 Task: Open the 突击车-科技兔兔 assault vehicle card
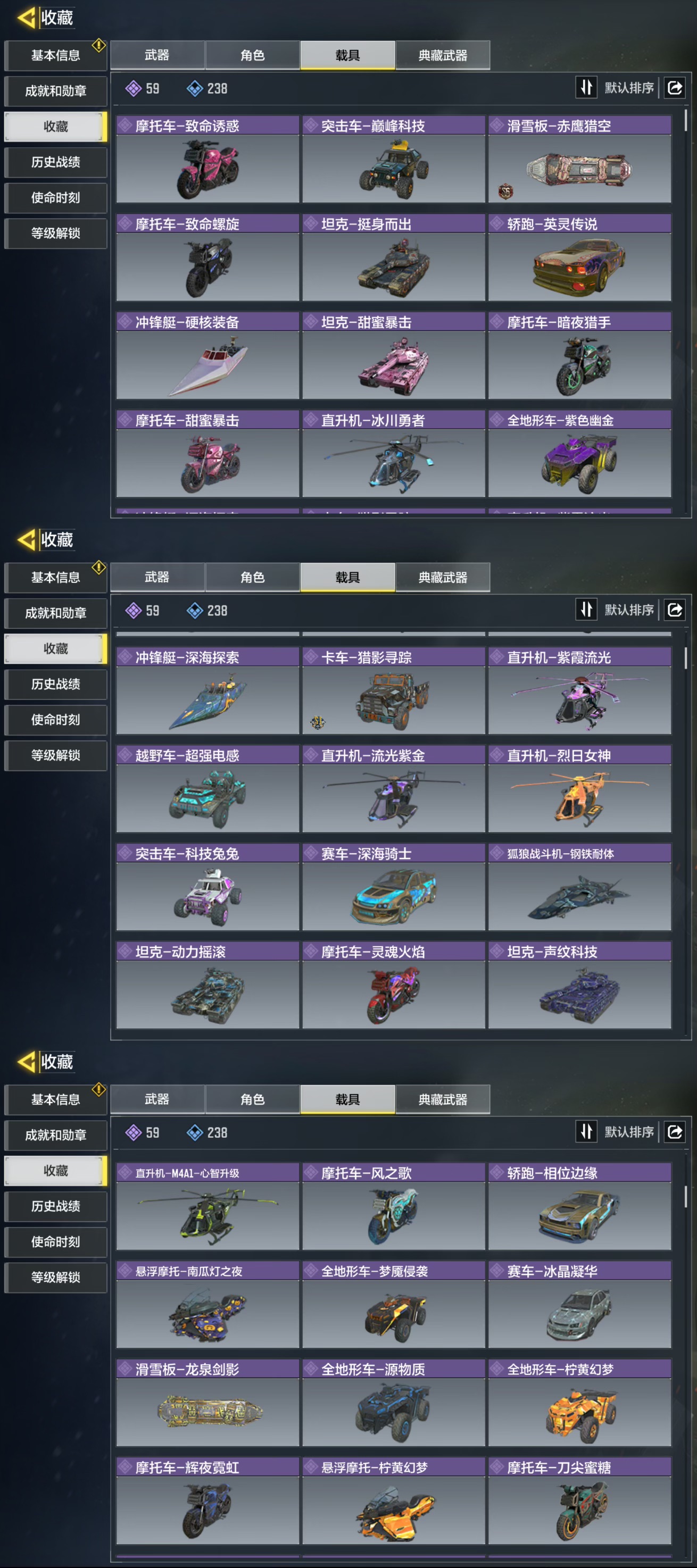point(208,887)
